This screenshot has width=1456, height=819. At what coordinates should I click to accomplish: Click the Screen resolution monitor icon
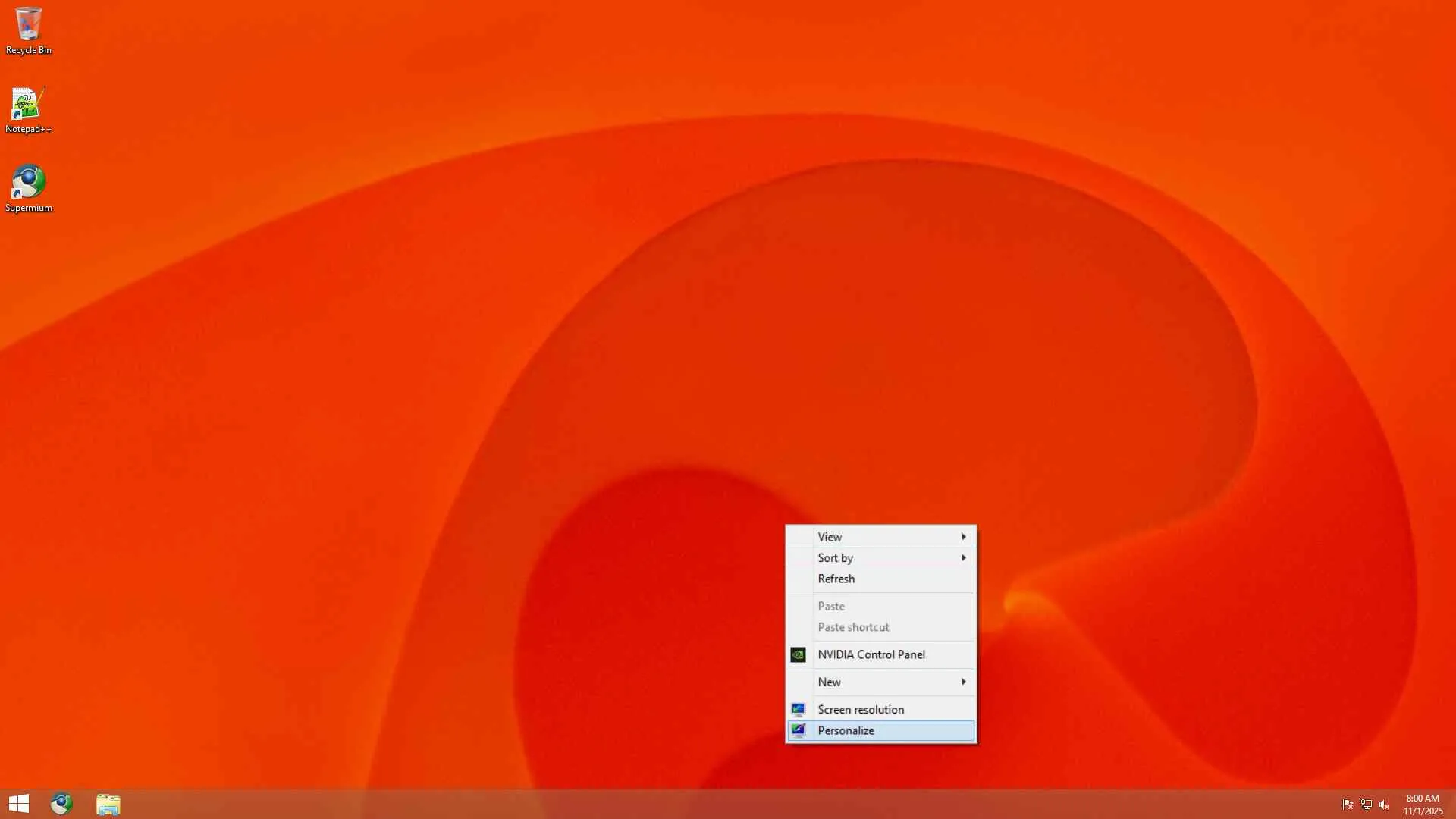798,710
